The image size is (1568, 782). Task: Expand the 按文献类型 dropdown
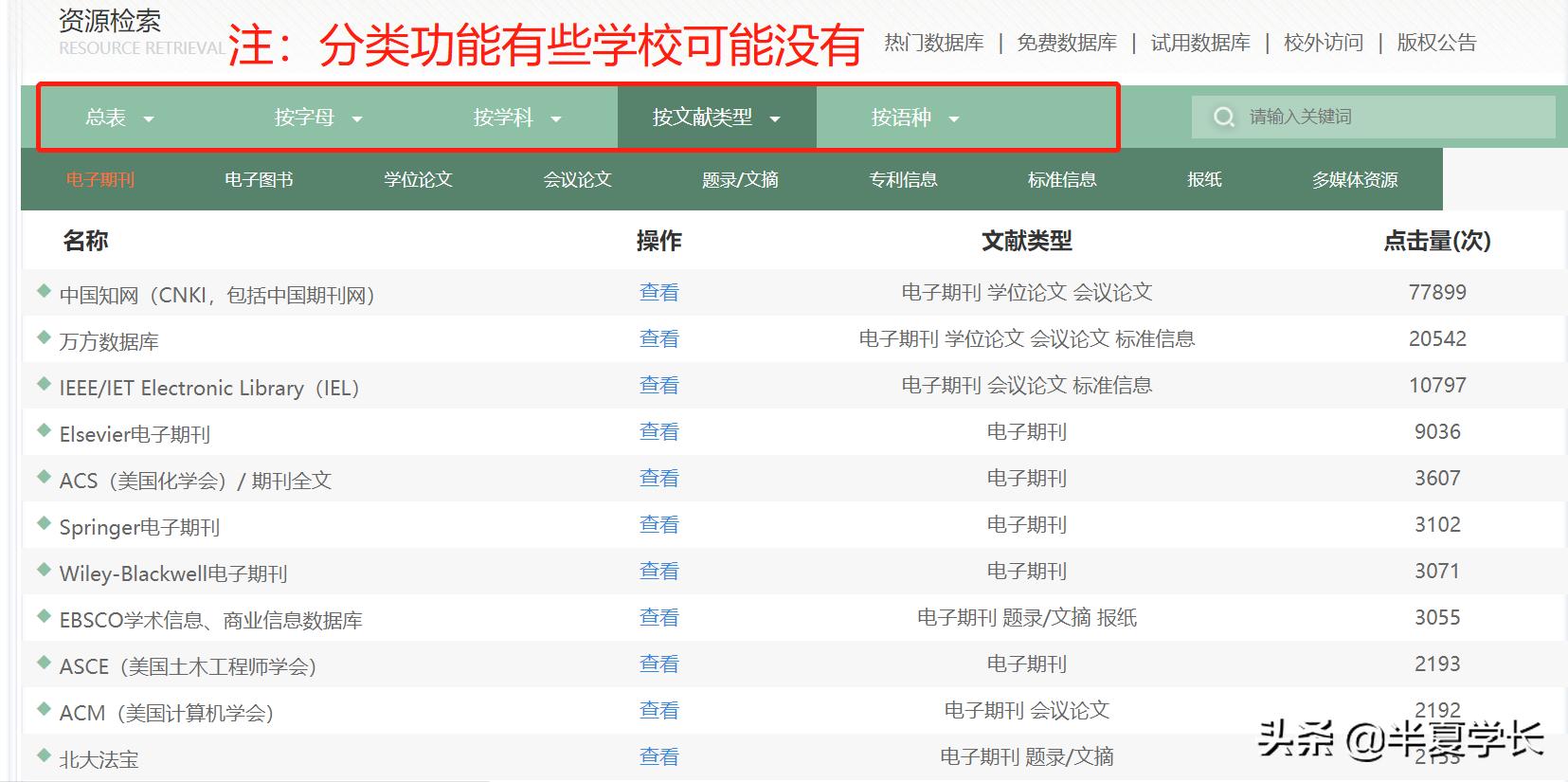[x=716, y=118]
